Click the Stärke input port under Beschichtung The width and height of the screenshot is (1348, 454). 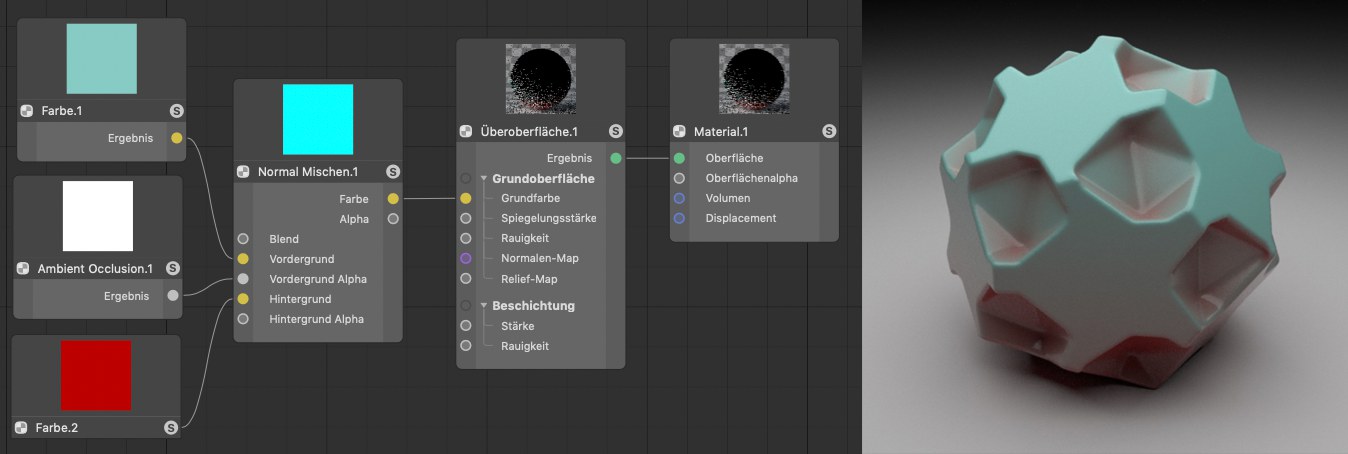point(466,326)
